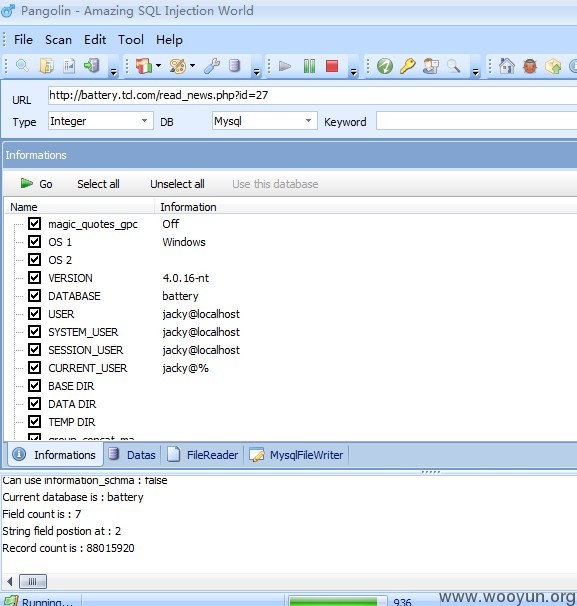Image resolution: width=577 pixels, height=606 pixels.
Task: Click the box with green arrow update icon
Action: coord(553,66)
